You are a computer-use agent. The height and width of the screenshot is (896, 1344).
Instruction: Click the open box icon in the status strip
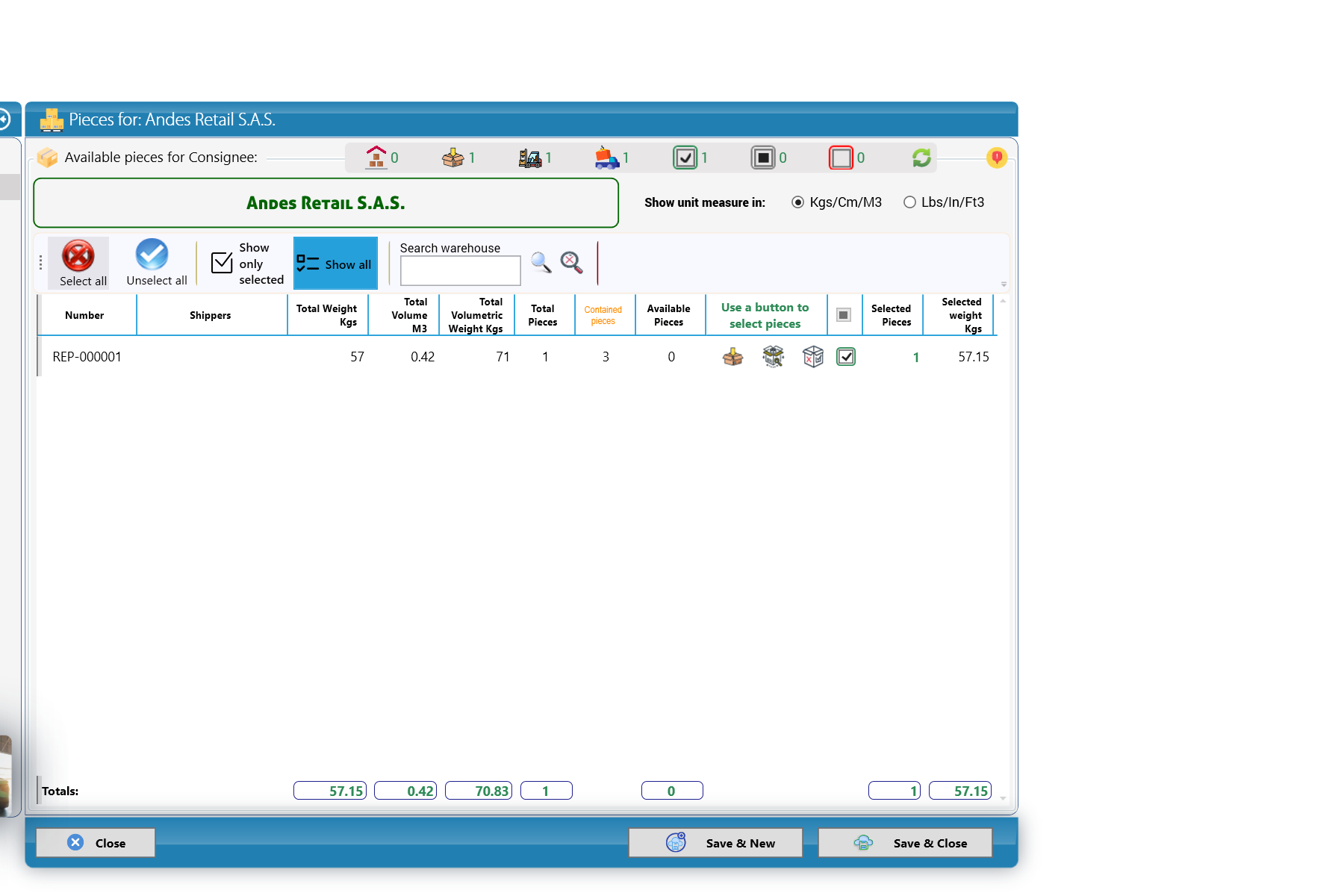452,158
